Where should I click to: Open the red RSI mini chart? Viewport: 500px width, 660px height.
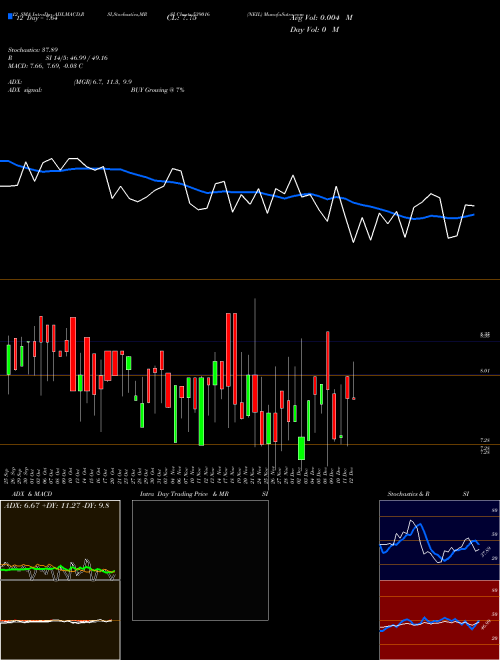pyautogui.click(x=439, y=620)
